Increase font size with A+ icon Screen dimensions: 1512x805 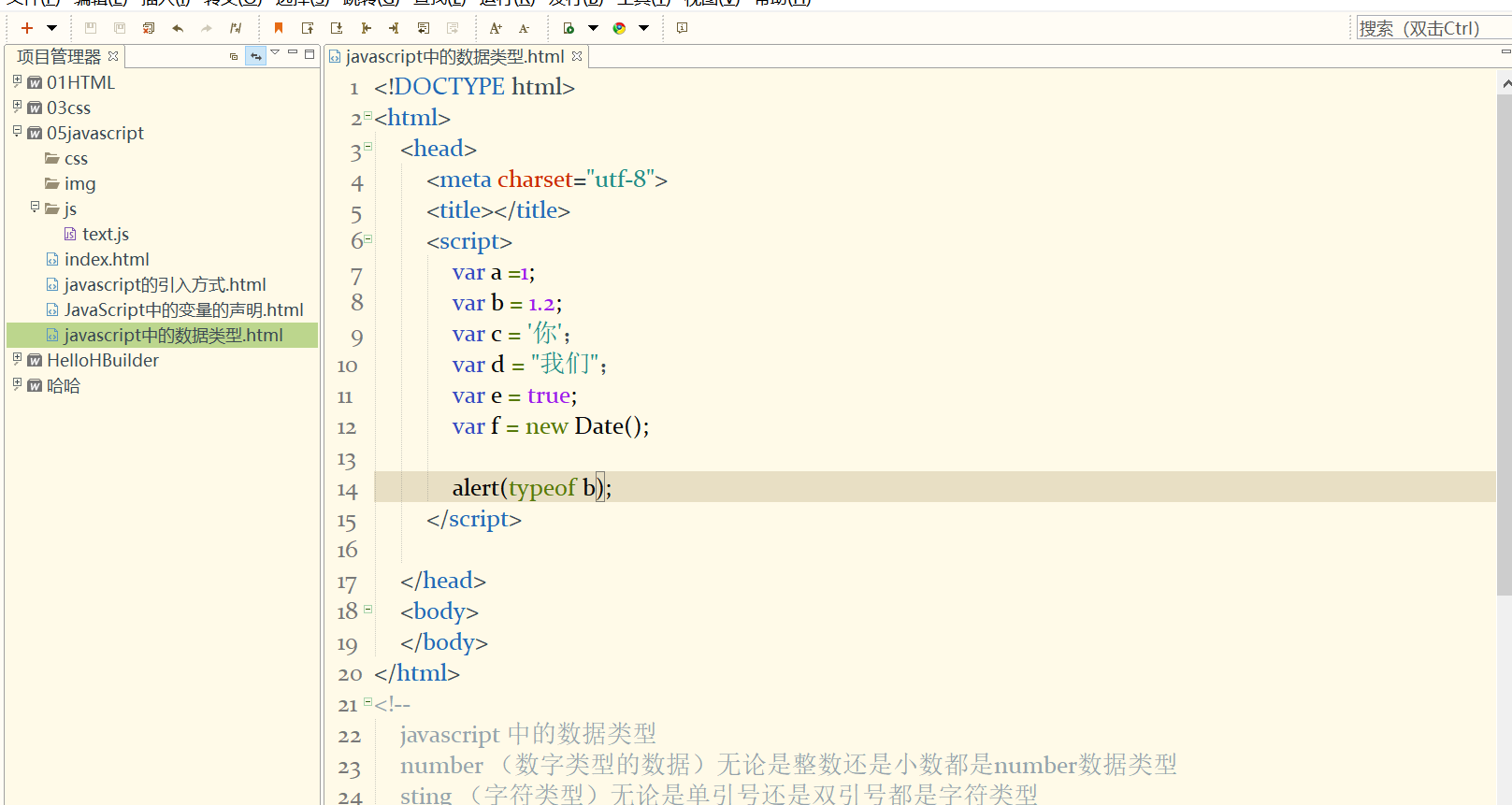(x=496, y=28)
